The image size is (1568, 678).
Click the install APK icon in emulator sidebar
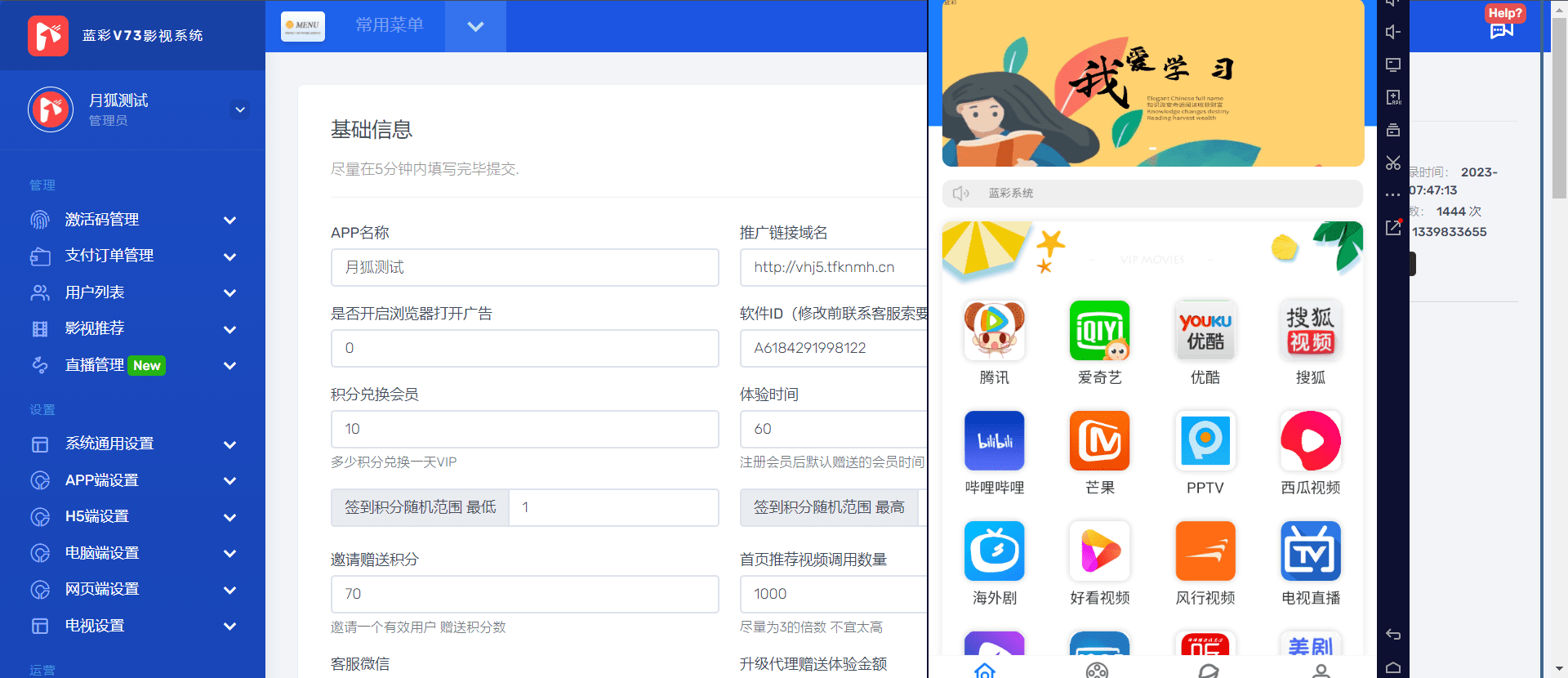tap(1393, 97)
